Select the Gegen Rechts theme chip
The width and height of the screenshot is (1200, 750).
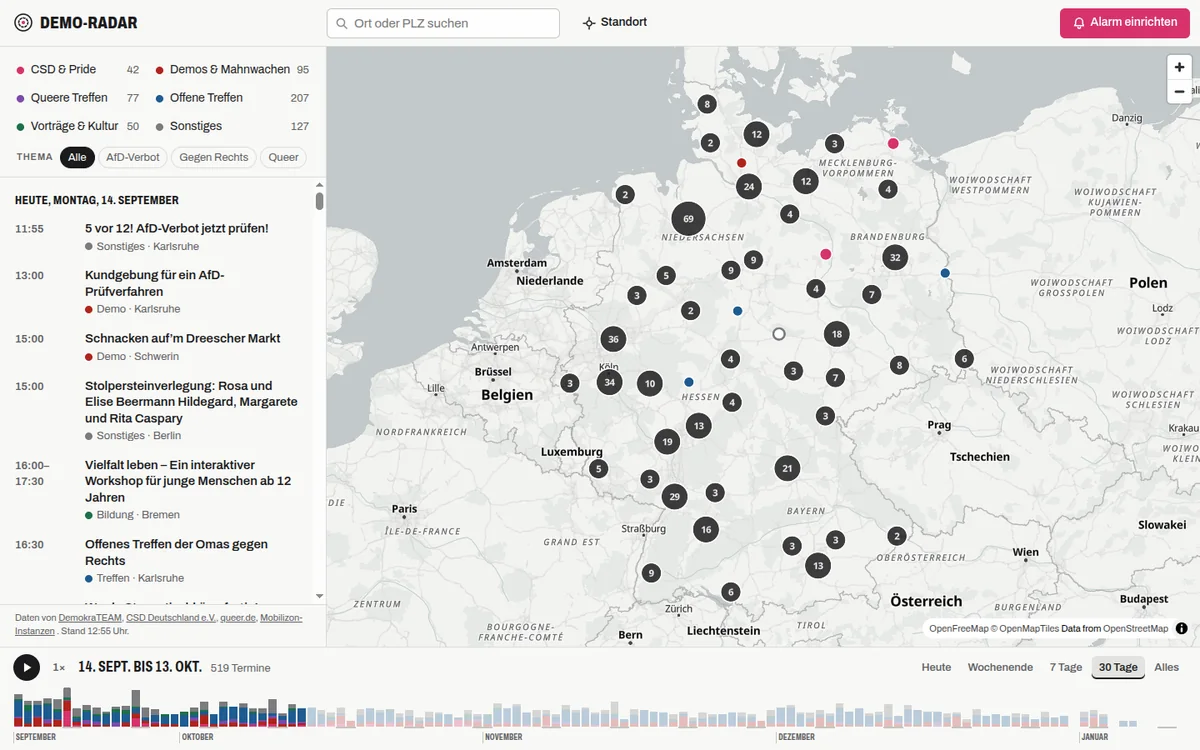214,157
